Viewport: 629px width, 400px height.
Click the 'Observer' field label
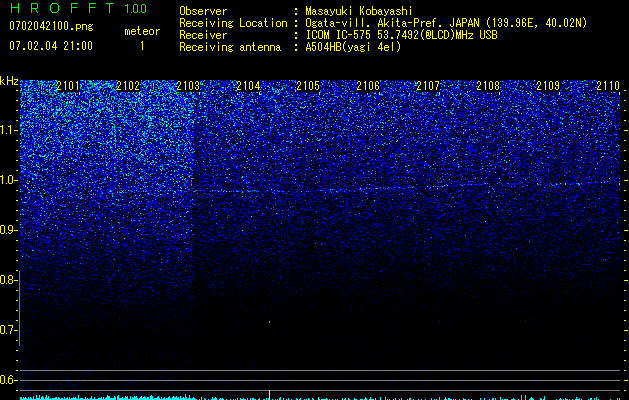tap(203, 11)
